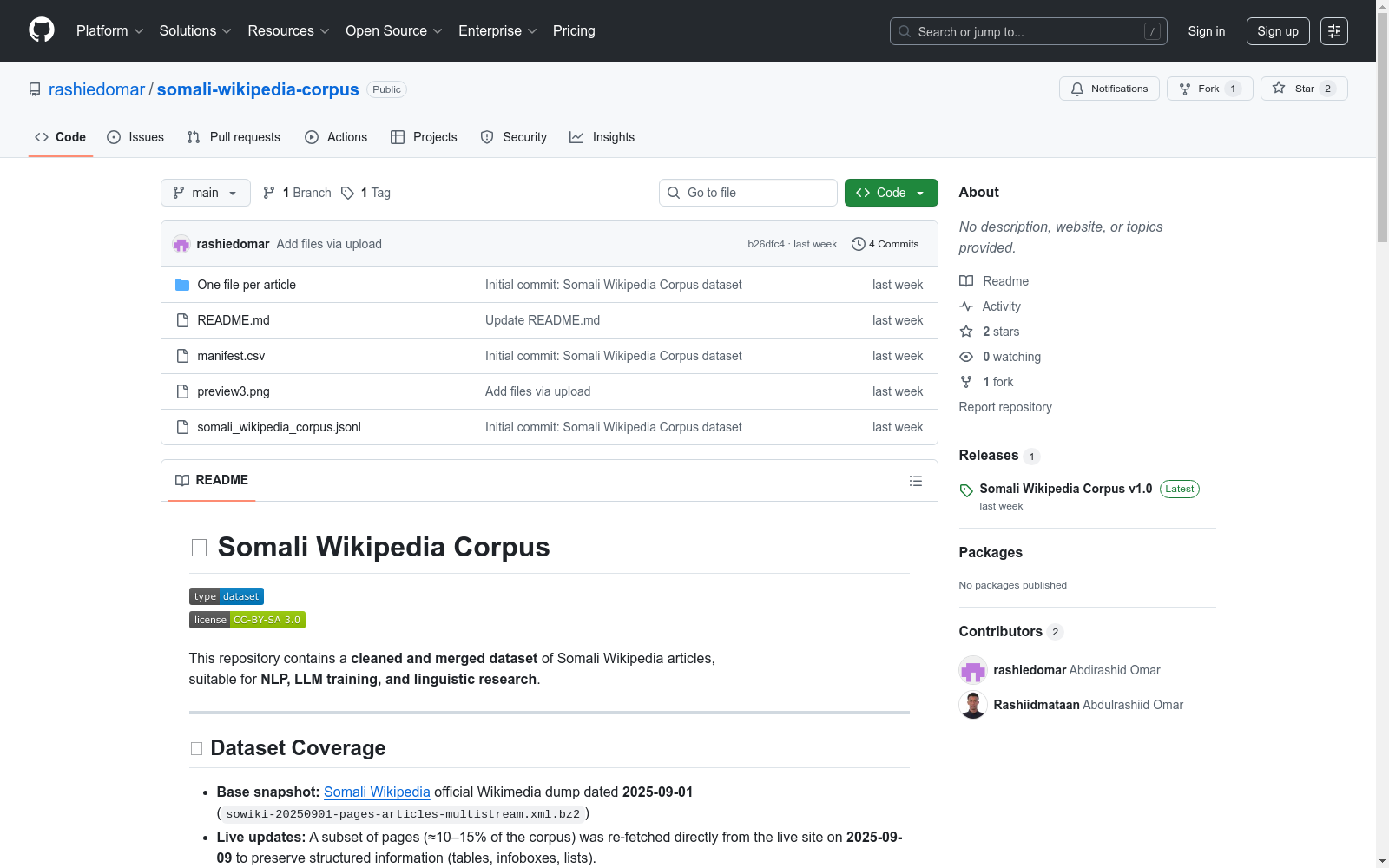
Task: Click the file icon beside somali_wikipedia_corpus.jsonl
Action: [182, 427]
